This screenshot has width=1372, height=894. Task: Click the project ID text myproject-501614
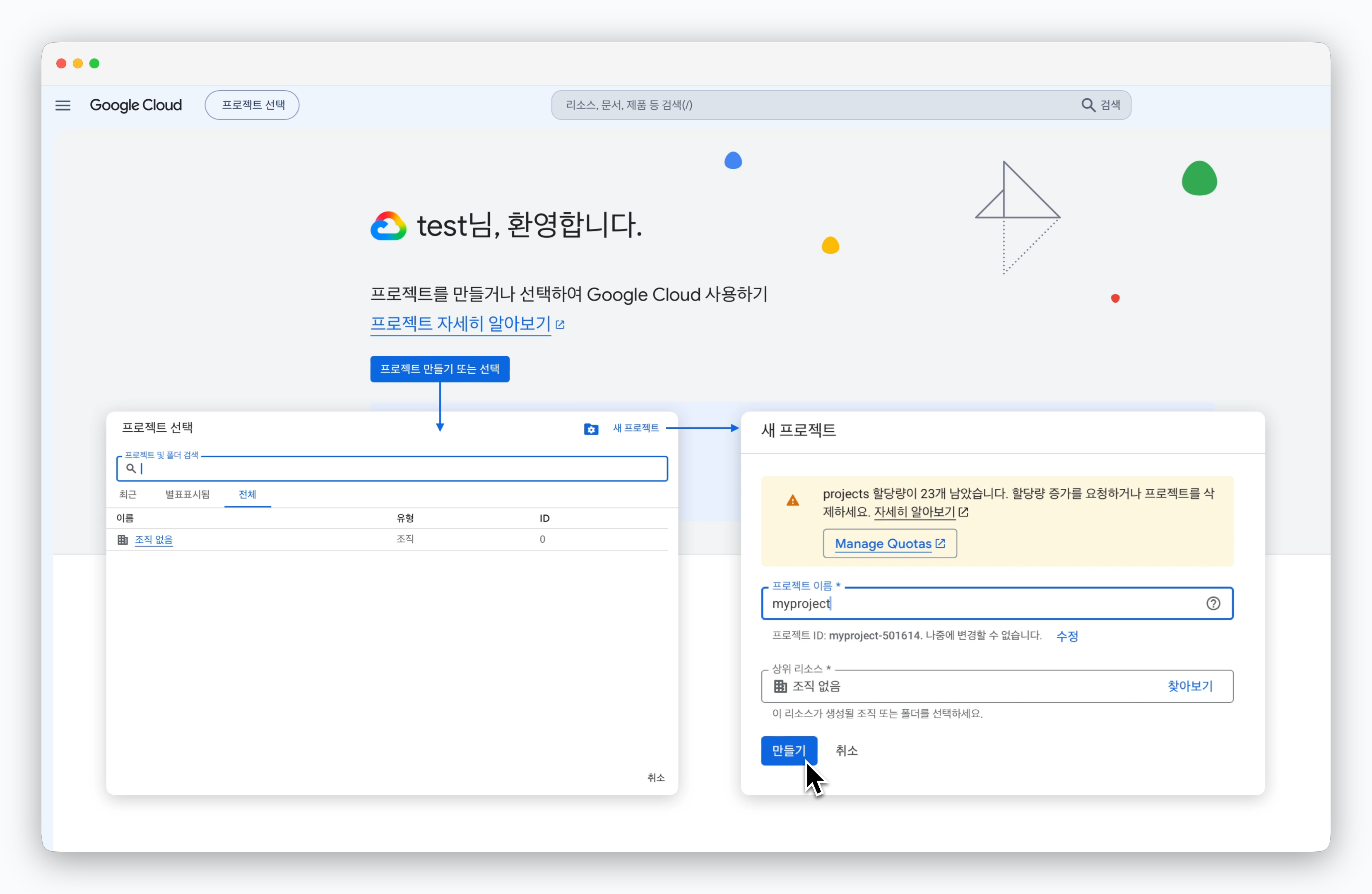click(874, 636)
